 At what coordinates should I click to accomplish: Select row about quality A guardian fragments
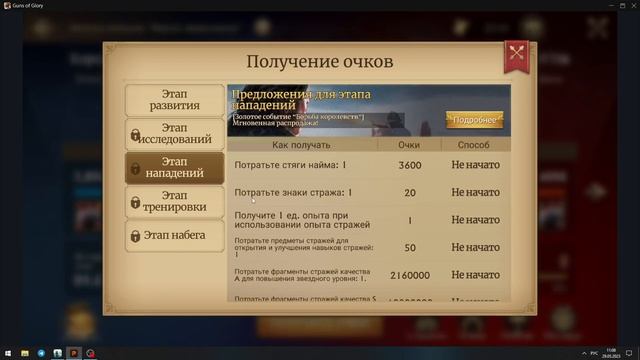(369, 275)
